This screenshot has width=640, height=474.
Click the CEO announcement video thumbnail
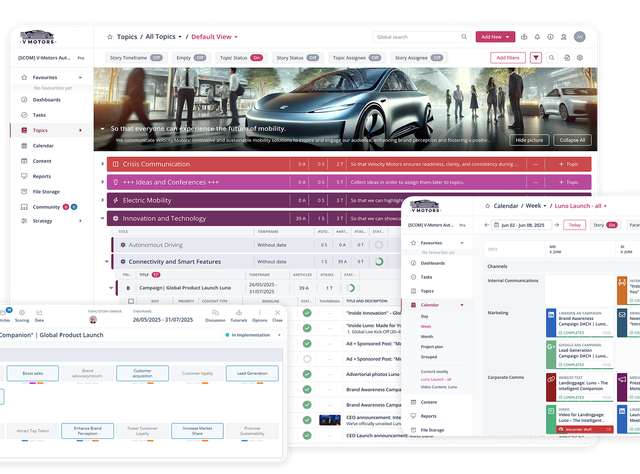(329, 420)
